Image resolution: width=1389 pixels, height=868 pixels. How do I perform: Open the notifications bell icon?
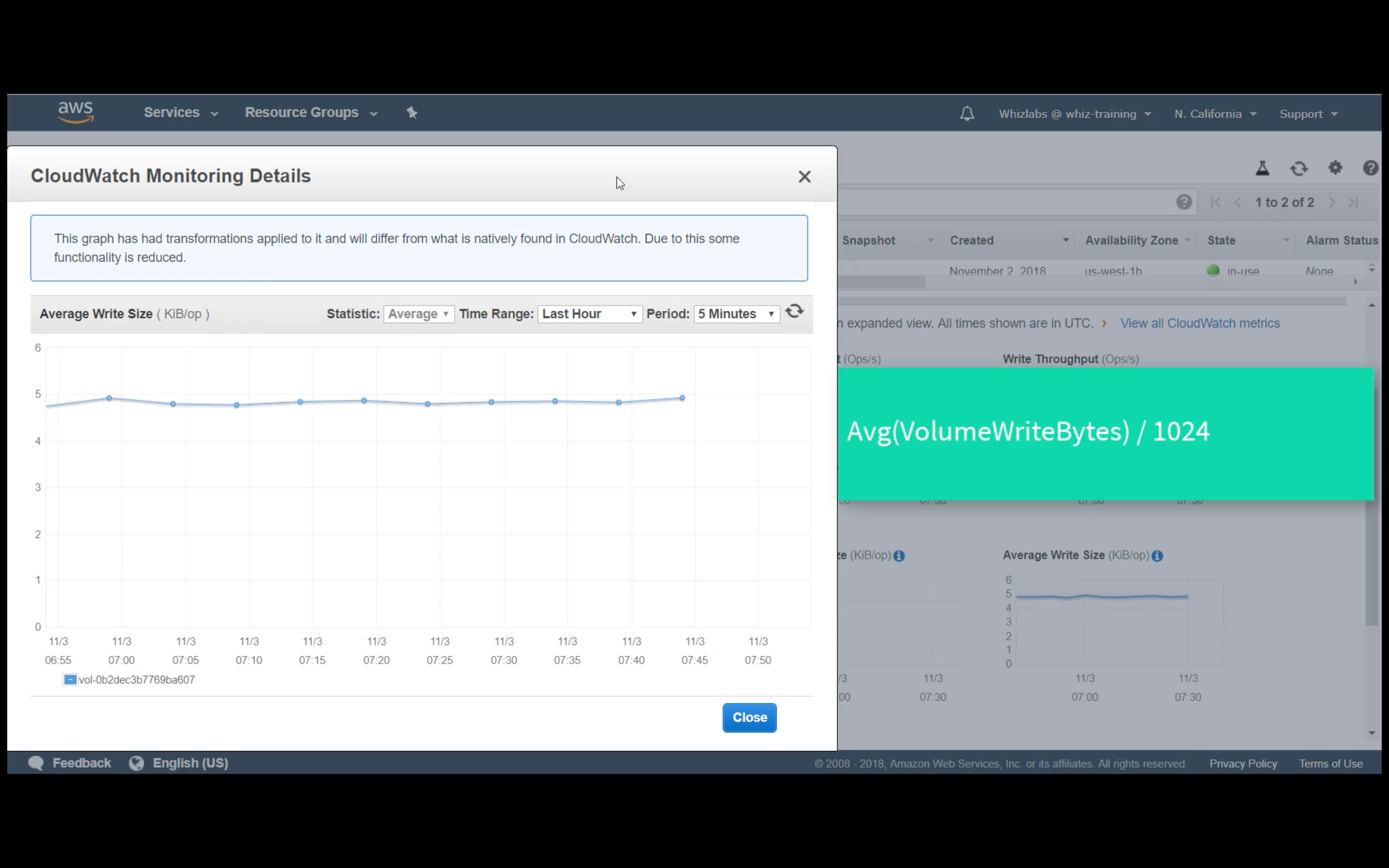pyautogui.click(x=967, y=114)
